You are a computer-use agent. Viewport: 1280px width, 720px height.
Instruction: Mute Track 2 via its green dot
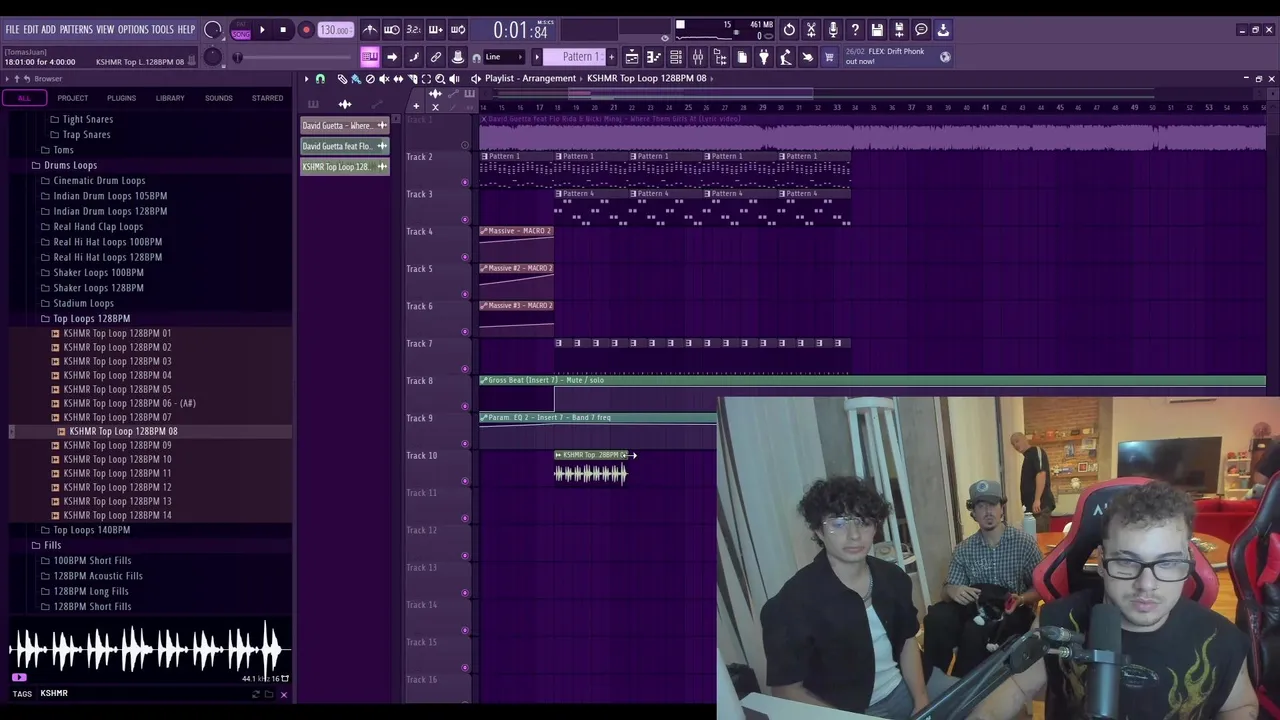[464, 182]
